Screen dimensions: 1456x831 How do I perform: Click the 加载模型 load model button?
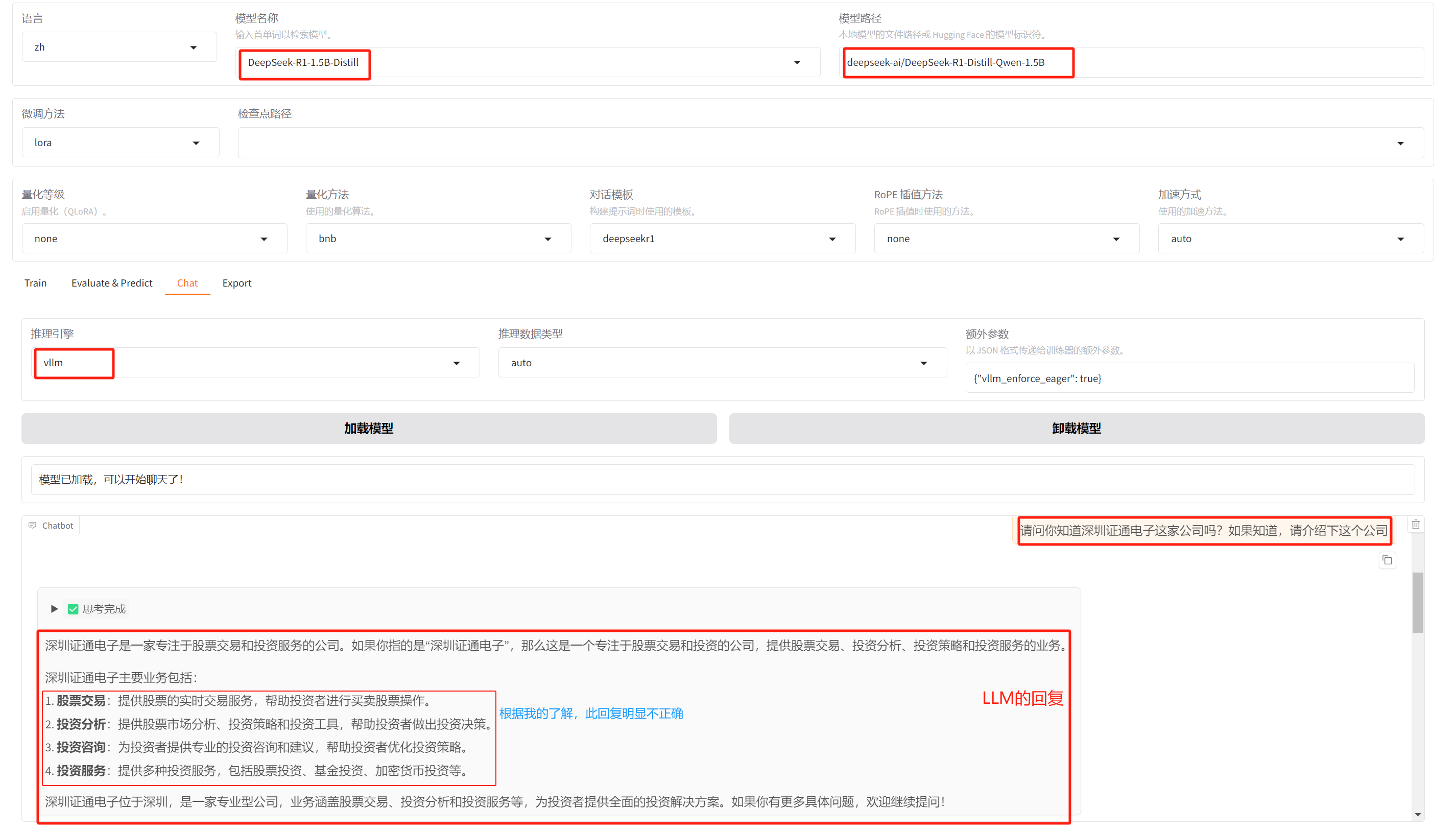coord(369,429)
